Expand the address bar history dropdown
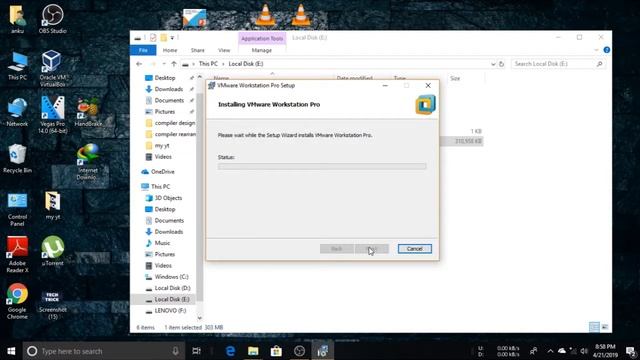This screenshot has height=360, width=640. [x=493, y=64]
